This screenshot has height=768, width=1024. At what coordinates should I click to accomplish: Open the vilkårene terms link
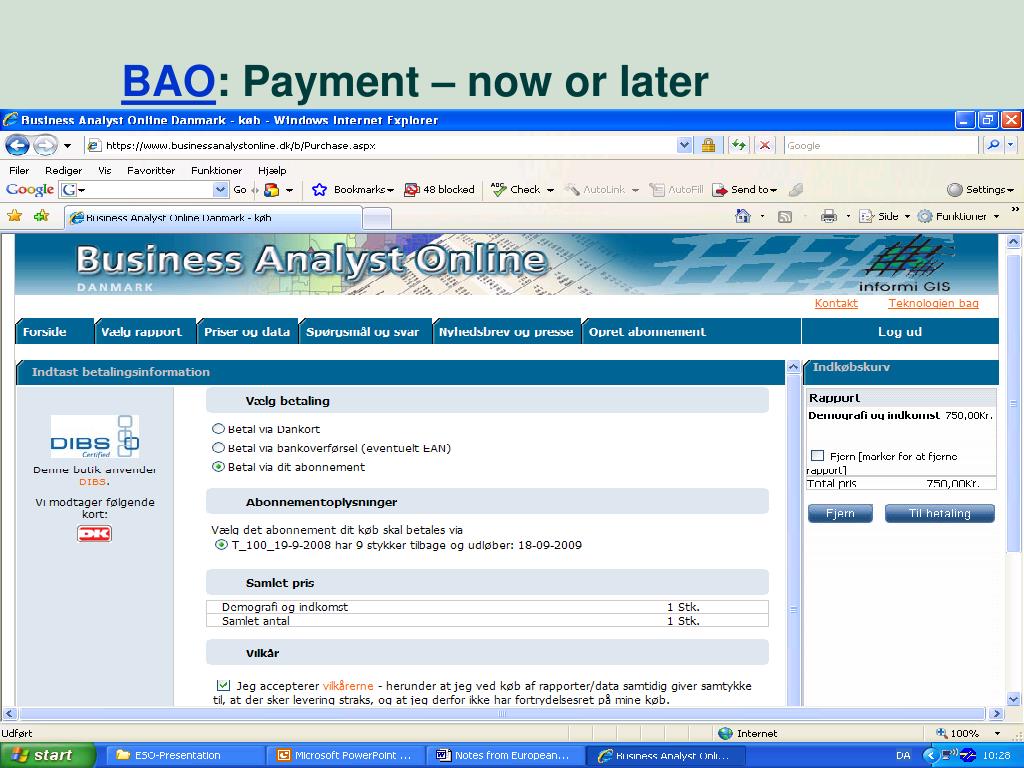tap(348, 686)
